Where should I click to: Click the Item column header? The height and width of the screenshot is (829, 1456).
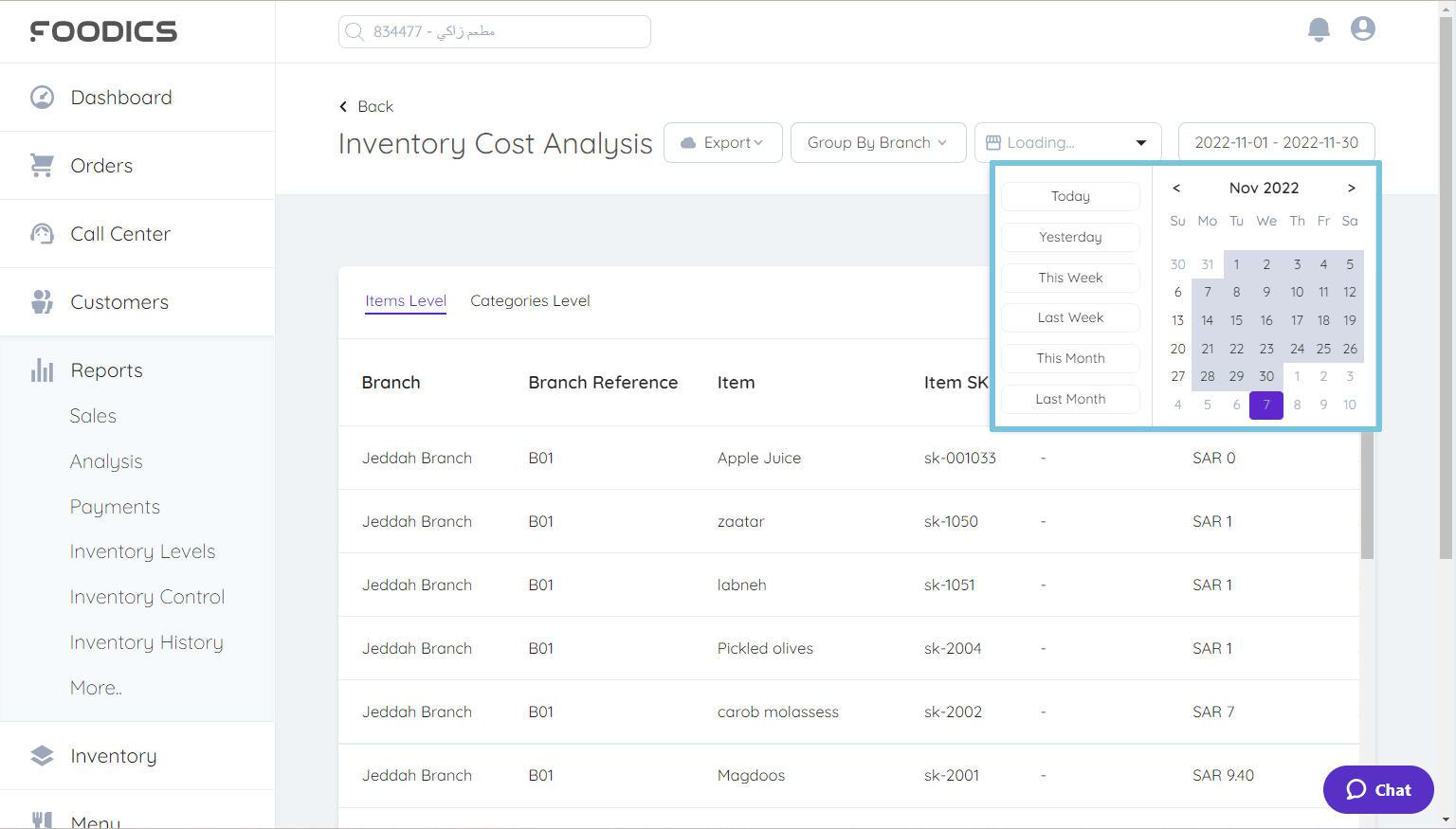tap(736, 383)
